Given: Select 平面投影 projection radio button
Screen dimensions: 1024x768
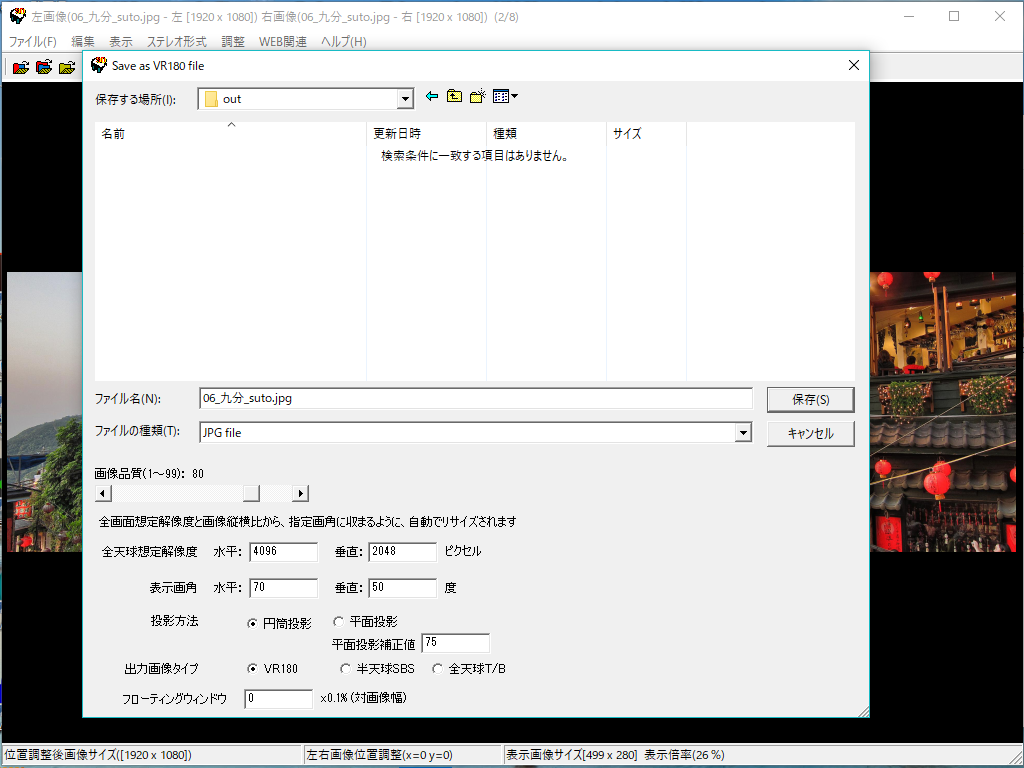Looking at the screenshot, I should (338, 622).
